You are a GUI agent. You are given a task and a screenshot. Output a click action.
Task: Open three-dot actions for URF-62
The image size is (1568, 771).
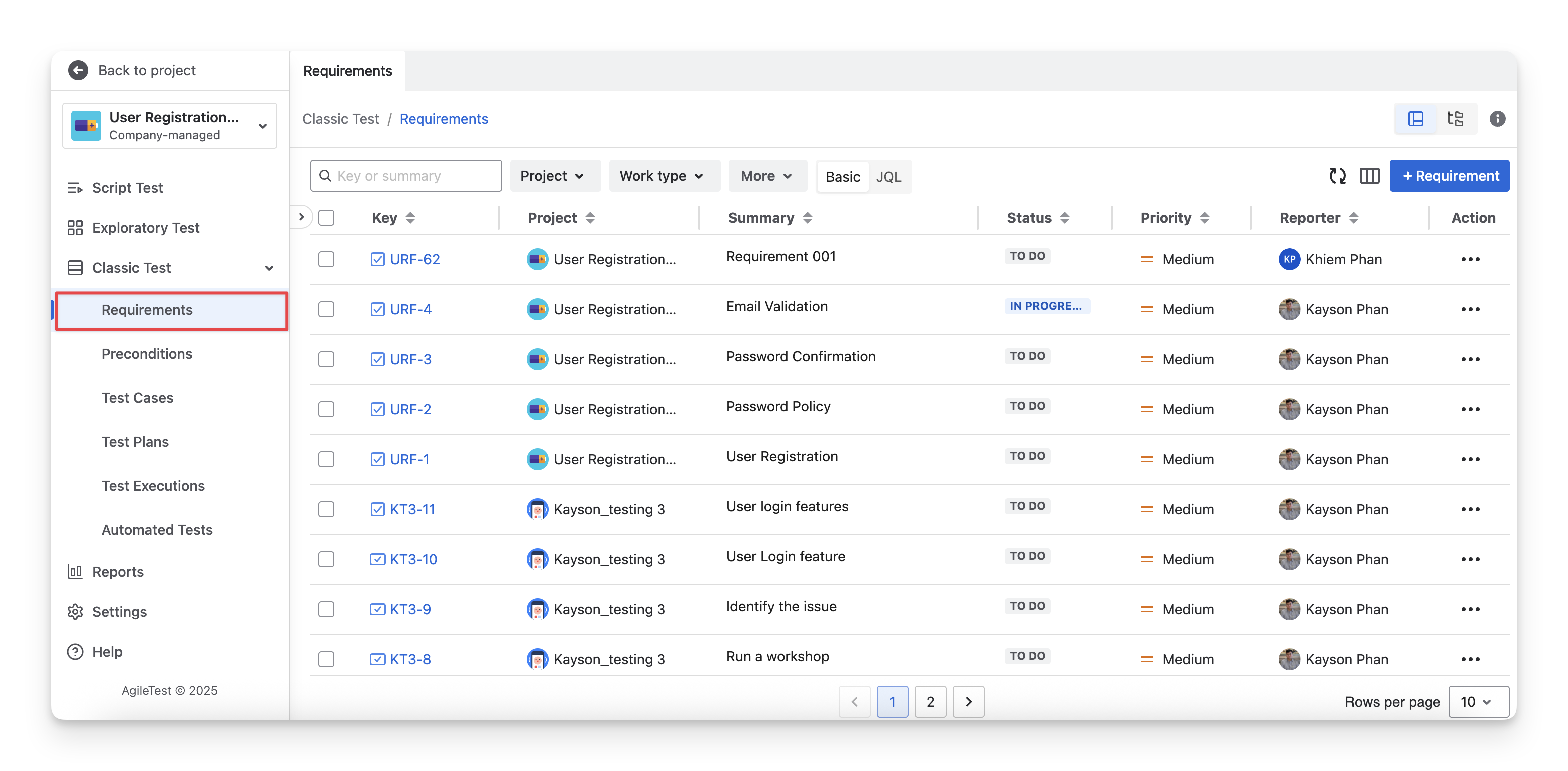pos(1470,260)
